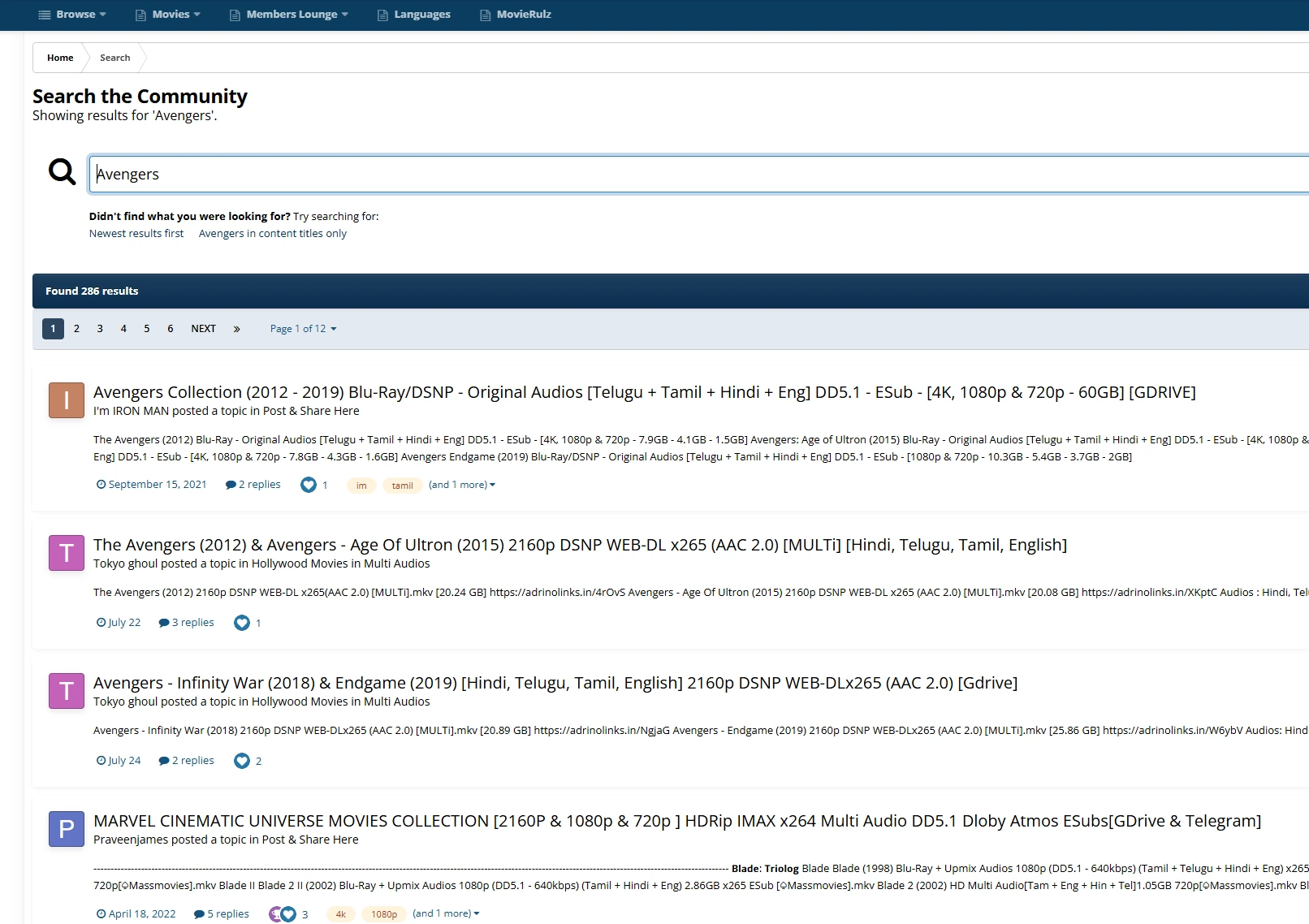
Task: Click Praveenjames blue P avatar
Action: click(x=67, y=829)
